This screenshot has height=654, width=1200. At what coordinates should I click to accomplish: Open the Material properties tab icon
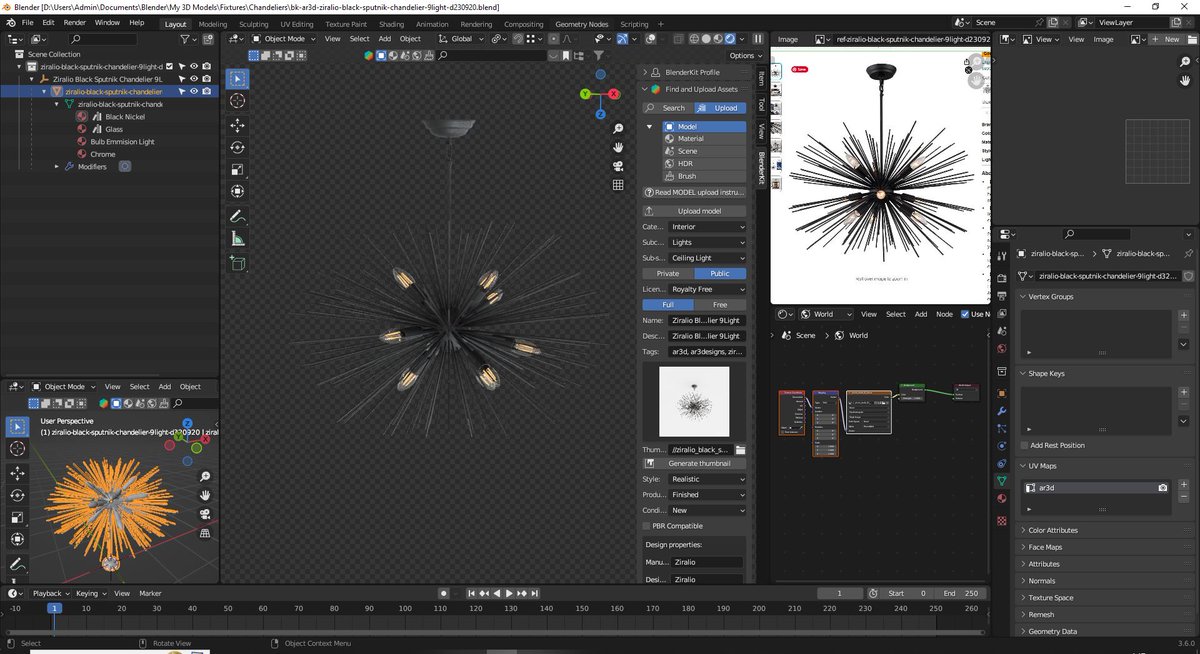pyautogui.click(x=1002, y=498)
